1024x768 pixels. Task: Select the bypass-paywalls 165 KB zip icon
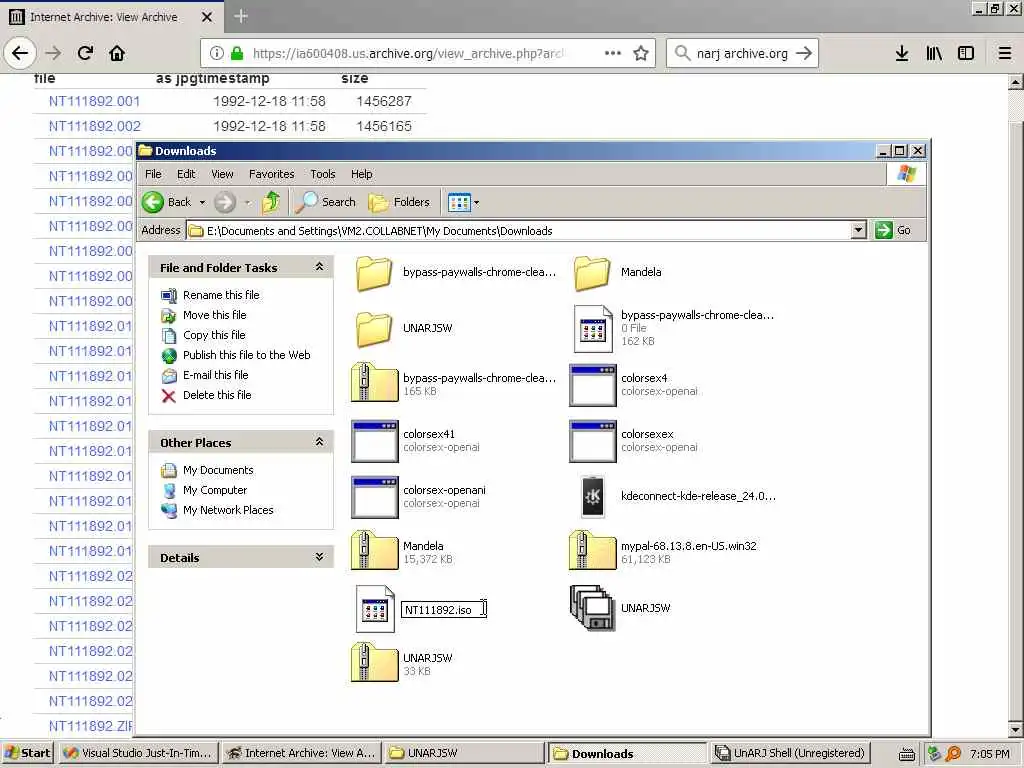(x=374, y=382)
